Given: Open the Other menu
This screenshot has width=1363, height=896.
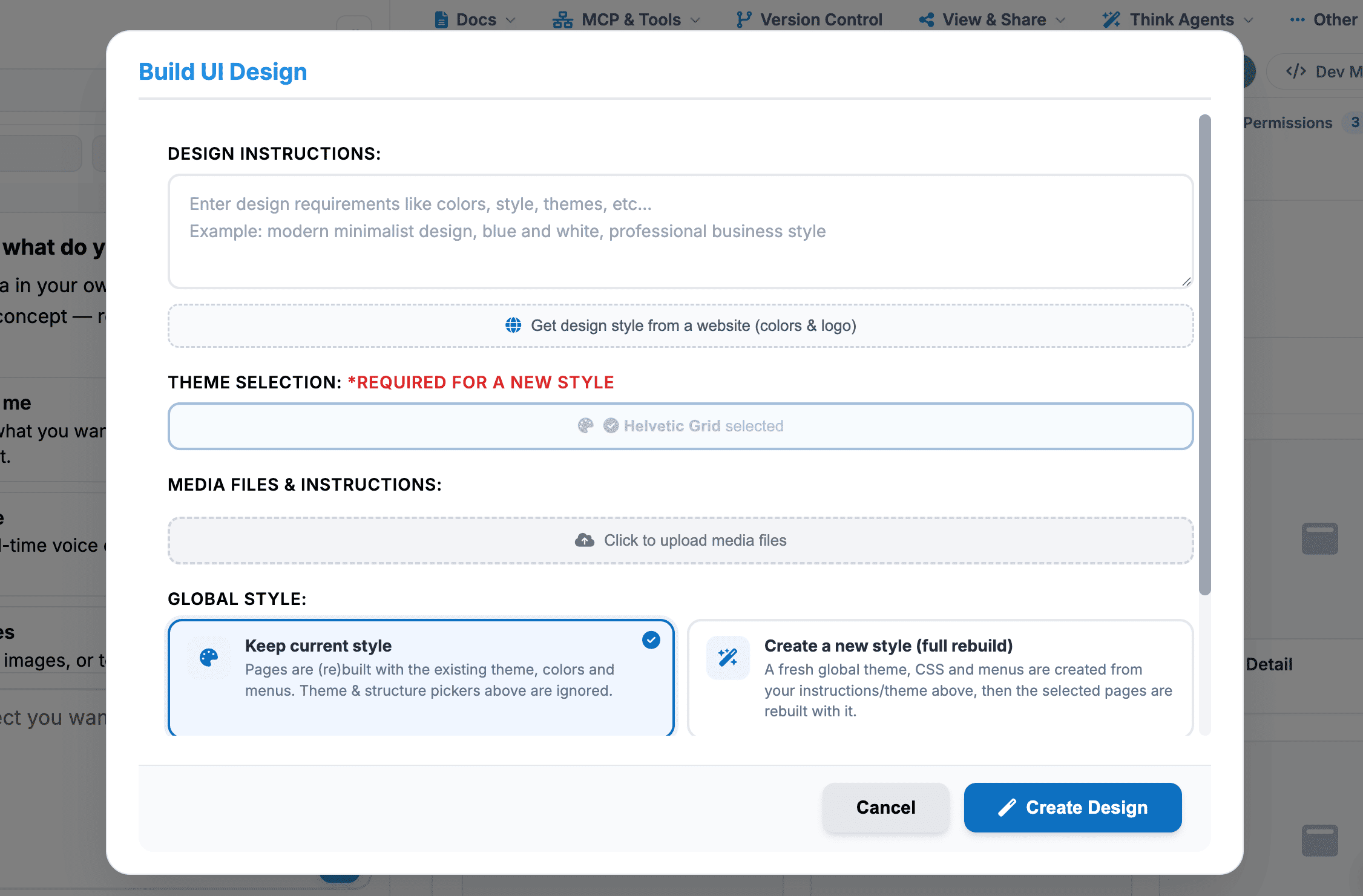Looking at the screenshot, I should tap(1323, 20).
